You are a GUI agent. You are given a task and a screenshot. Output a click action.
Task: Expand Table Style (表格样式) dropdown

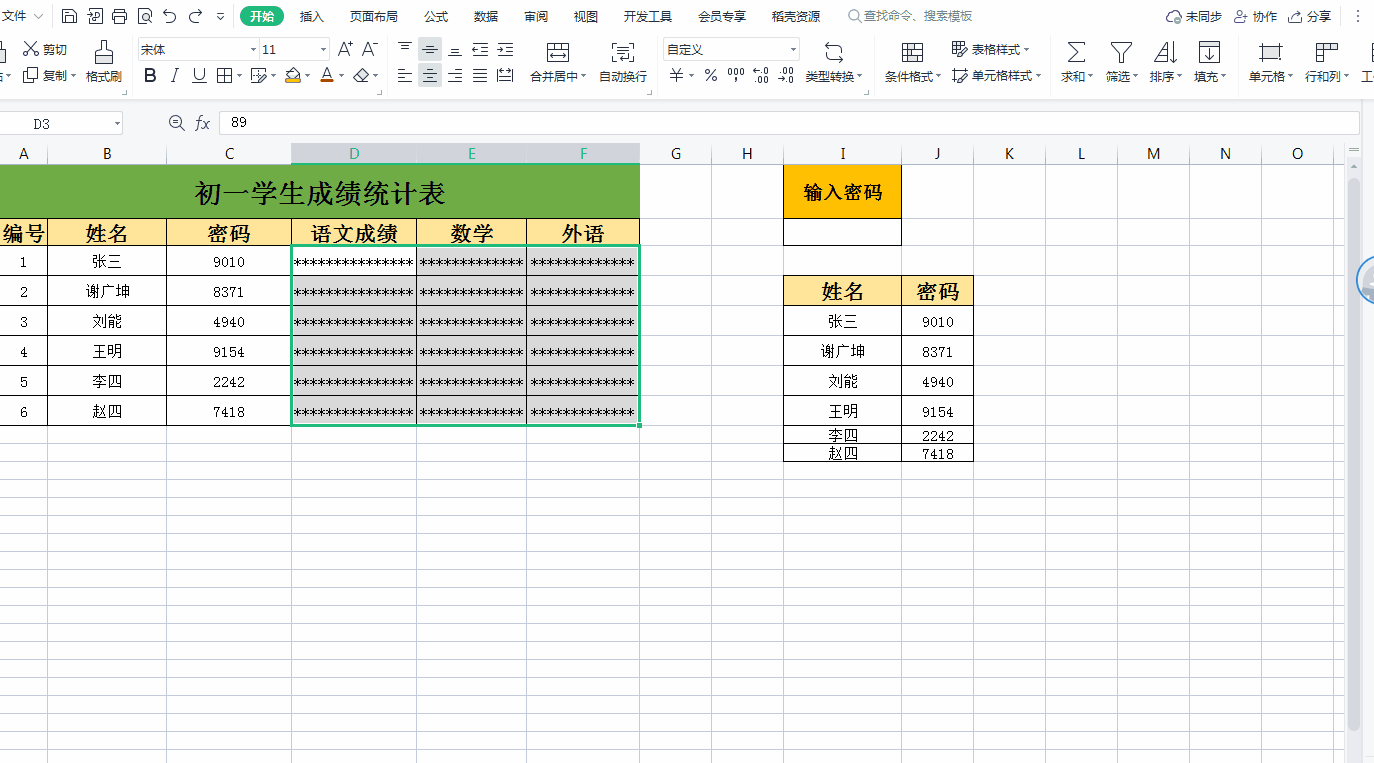click(1026, 49)
